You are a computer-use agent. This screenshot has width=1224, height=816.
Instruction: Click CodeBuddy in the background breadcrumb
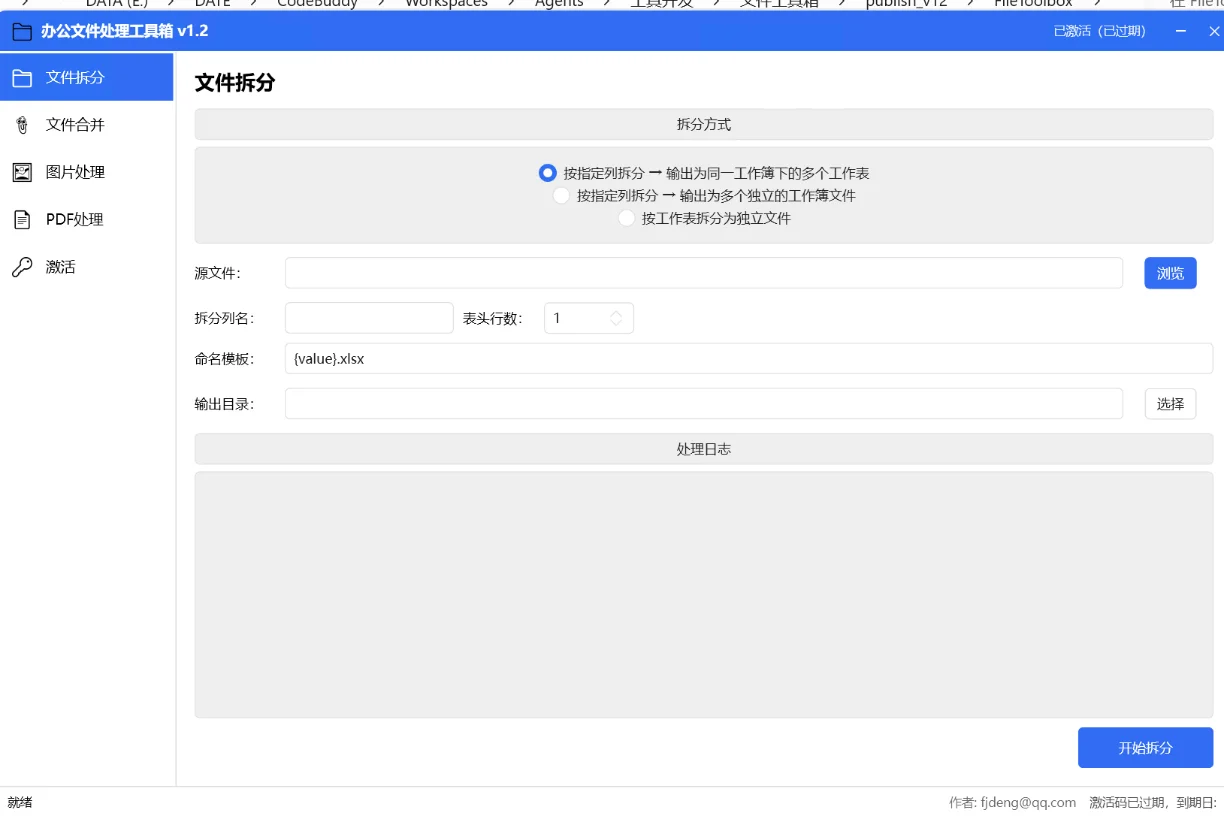317,4
